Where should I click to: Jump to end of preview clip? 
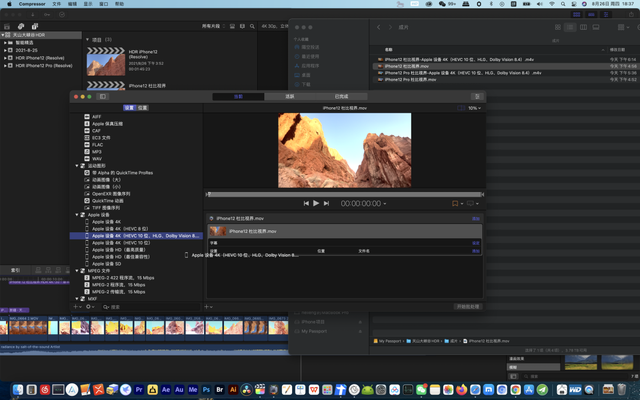[x=326, y=203]
